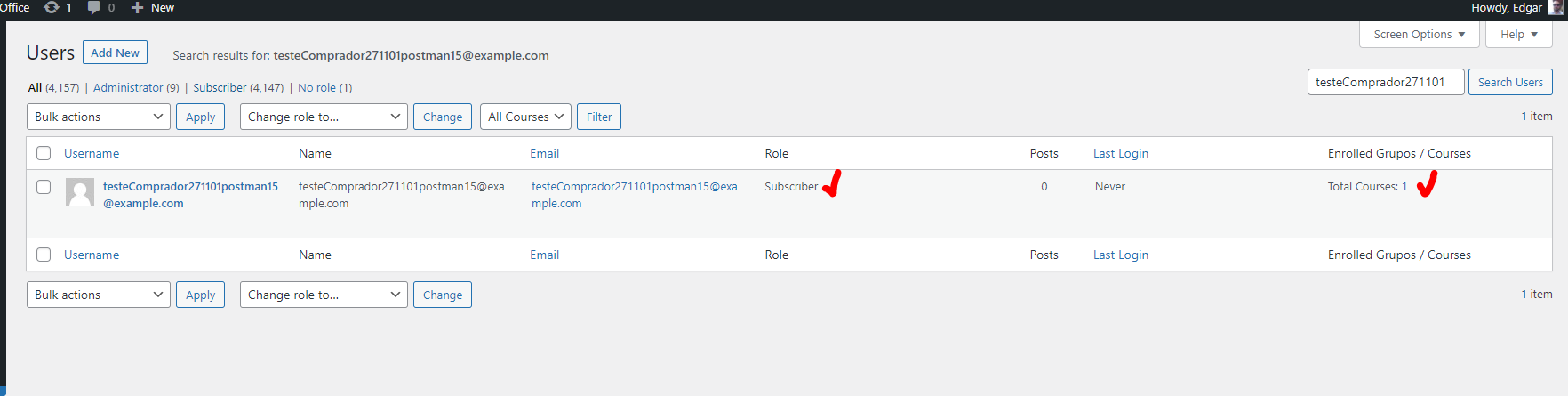Expand the top Change role to dropdown
The height and width of the screenshot is (396, 1568).
point(324,117)
